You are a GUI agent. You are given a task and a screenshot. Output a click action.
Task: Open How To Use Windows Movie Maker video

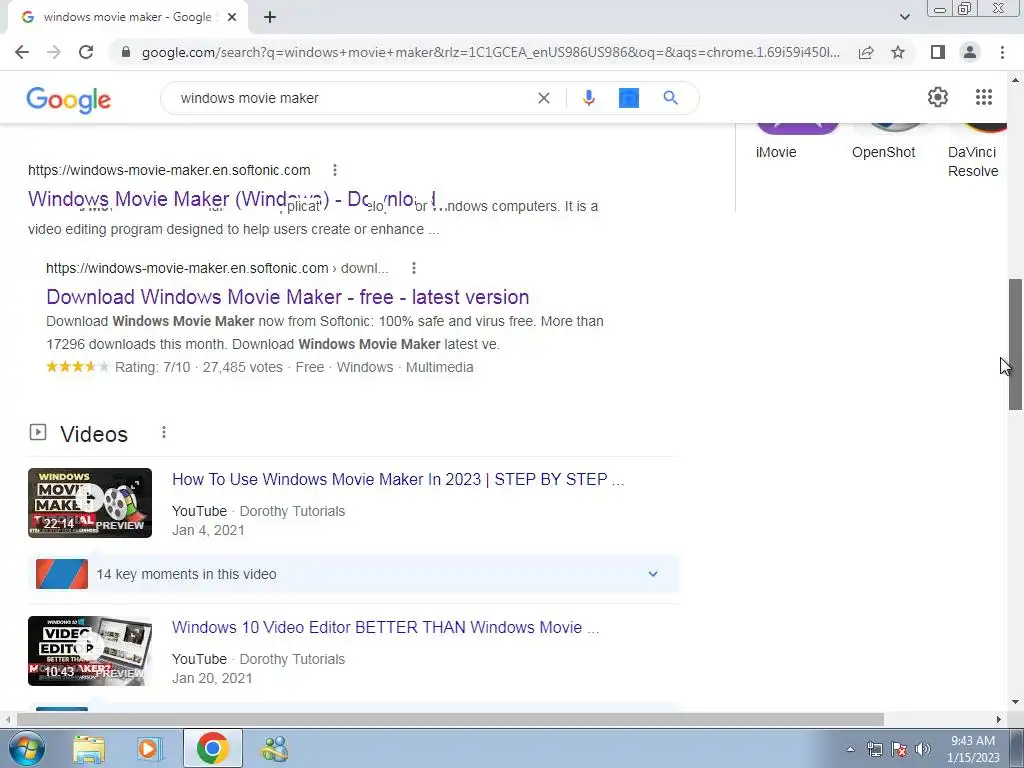398,479
